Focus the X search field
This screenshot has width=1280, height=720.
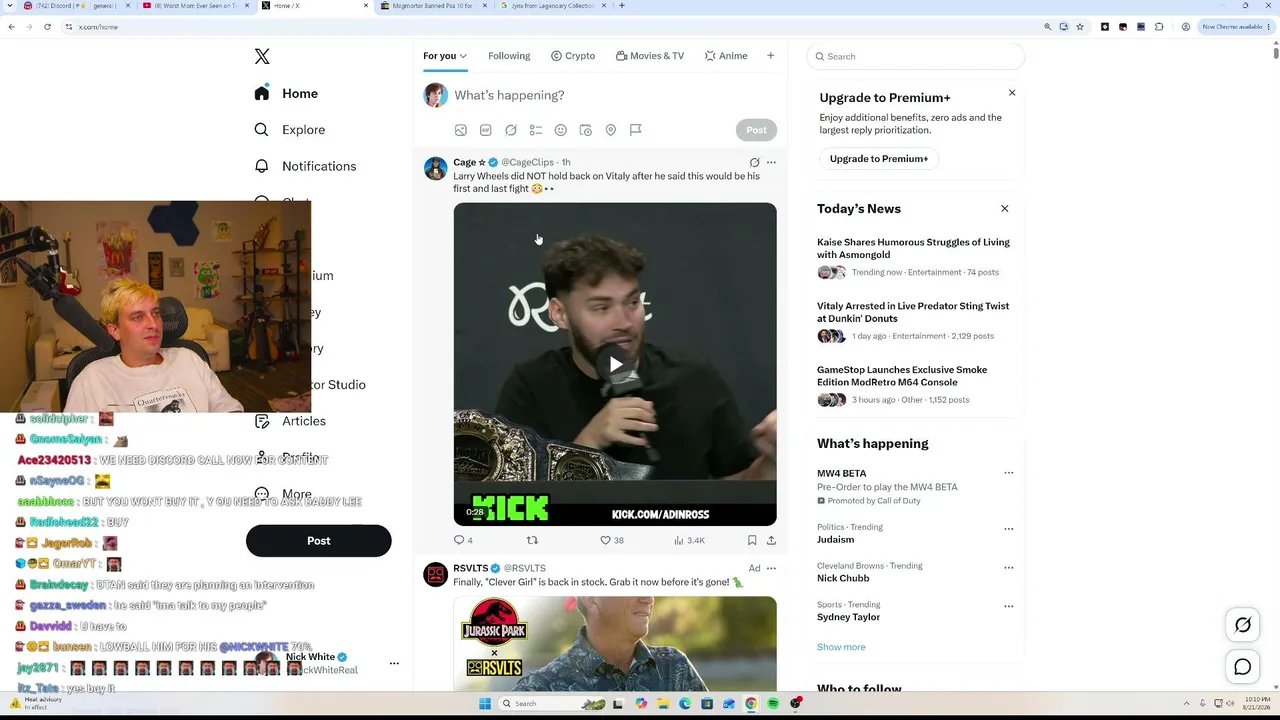coord(916,57)
